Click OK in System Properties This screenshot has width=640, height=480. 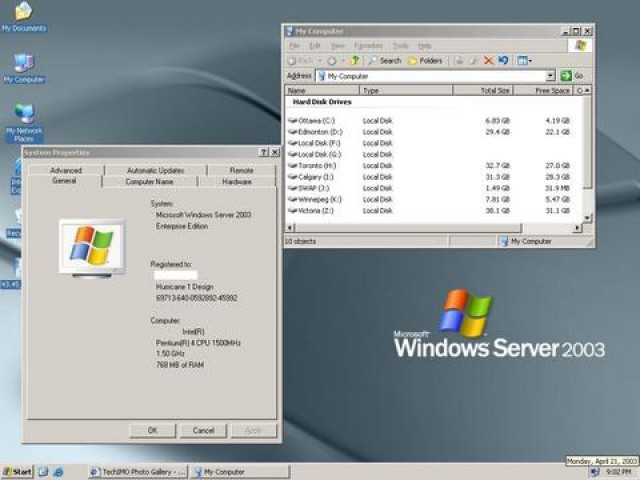pyautogui.click(x=152, y=431)
